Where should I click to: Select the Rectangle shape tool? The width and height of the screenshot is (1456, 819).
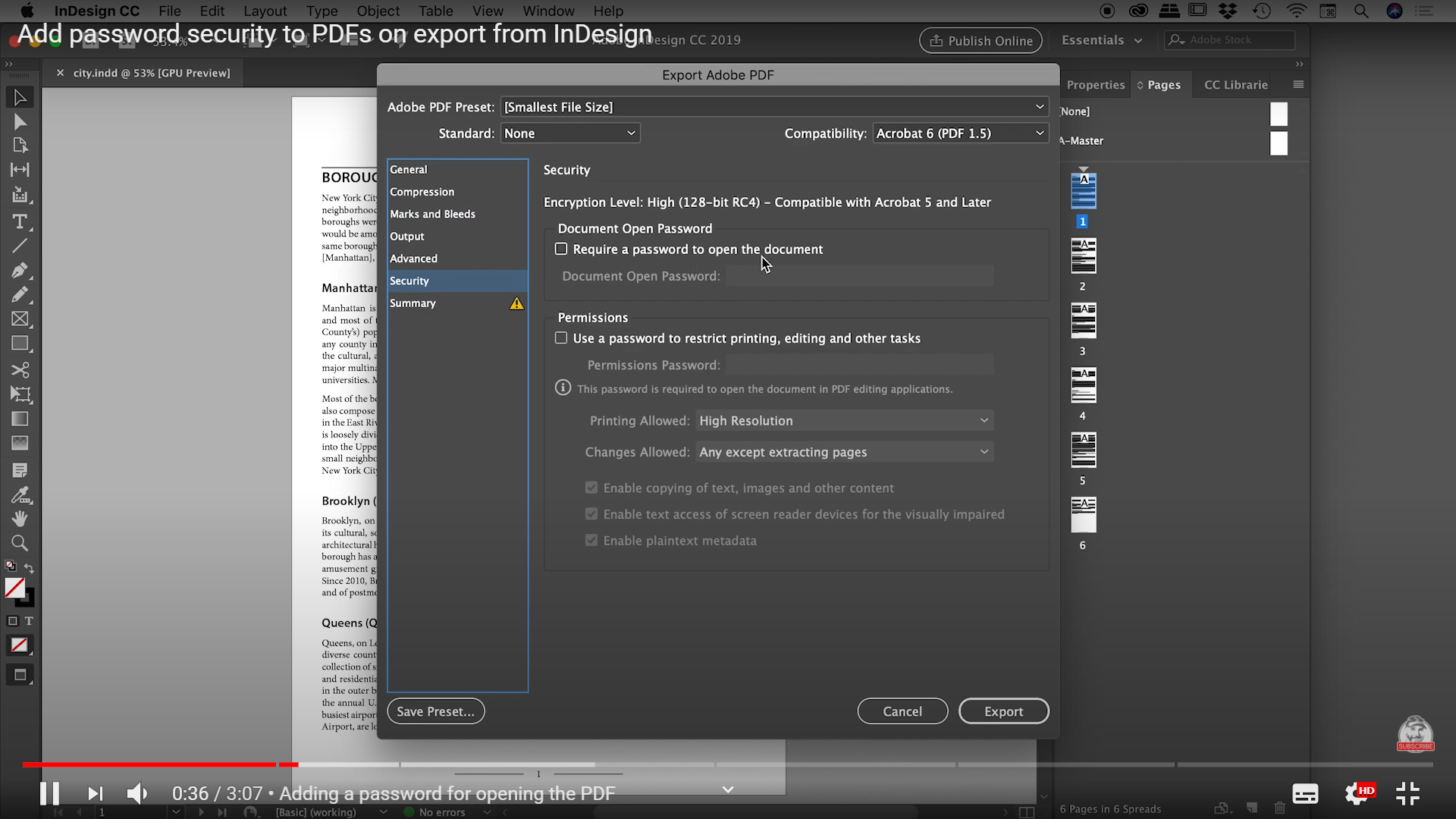click(20, 344)
